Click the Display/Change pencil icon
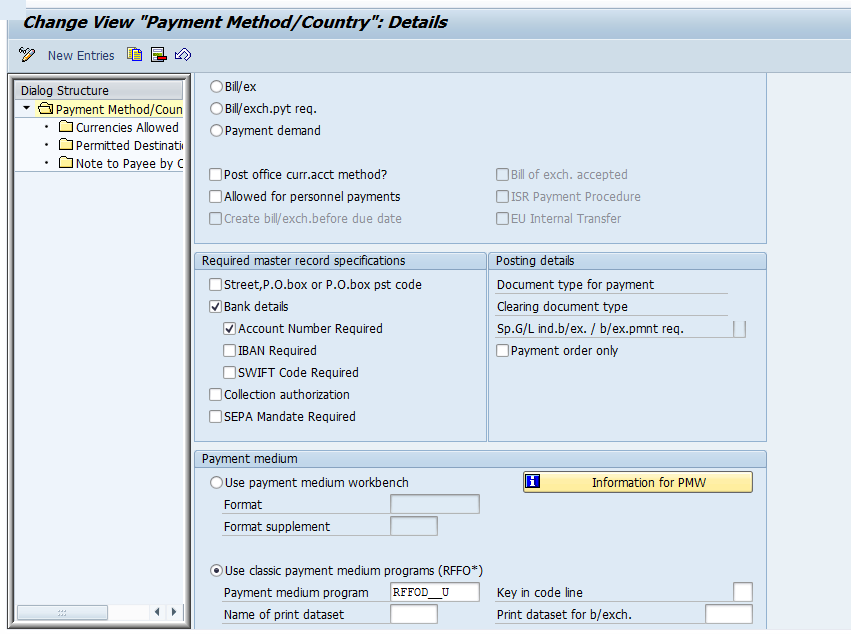Screen dimensions: 851x634 pyautogui.click(x=27, y=54)
